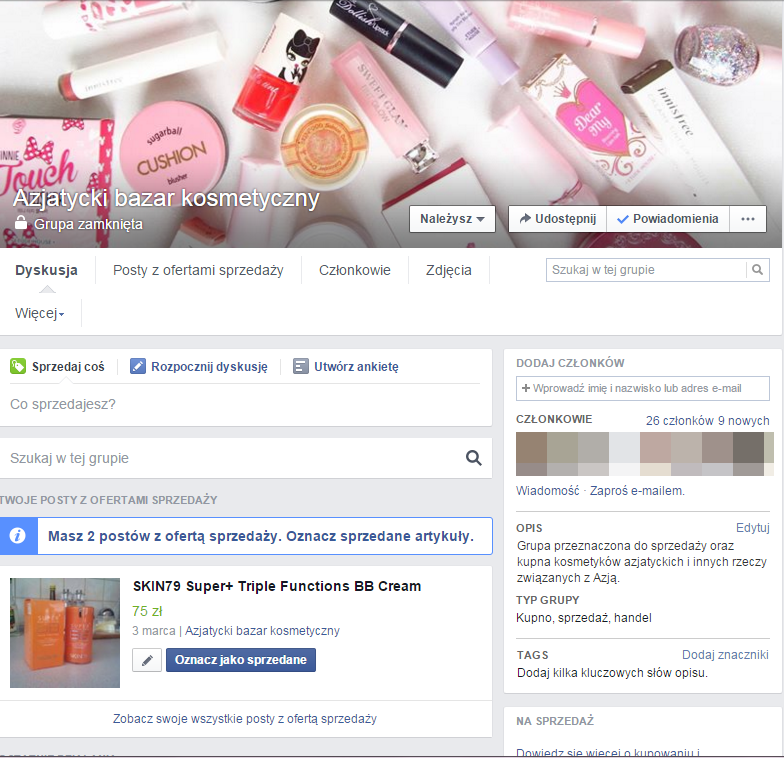Open the Członkowie tab

[354, 270]
